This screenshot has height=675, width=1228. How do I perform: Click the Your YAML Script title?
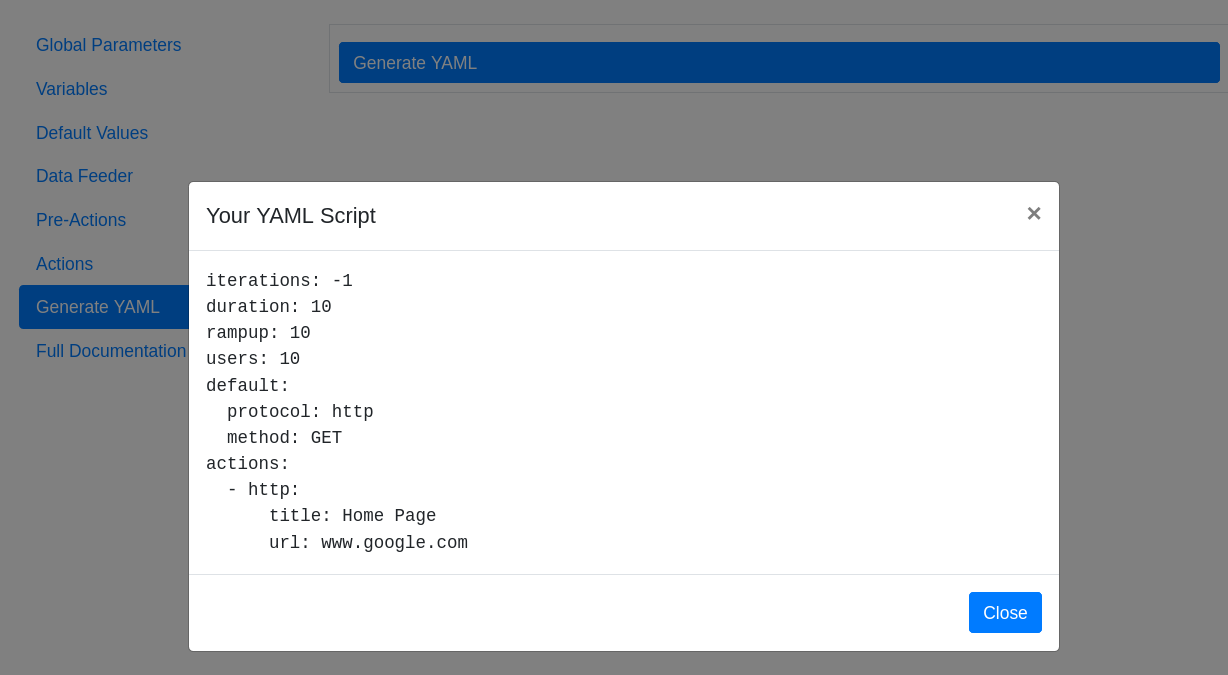click(x=290, y=215)
